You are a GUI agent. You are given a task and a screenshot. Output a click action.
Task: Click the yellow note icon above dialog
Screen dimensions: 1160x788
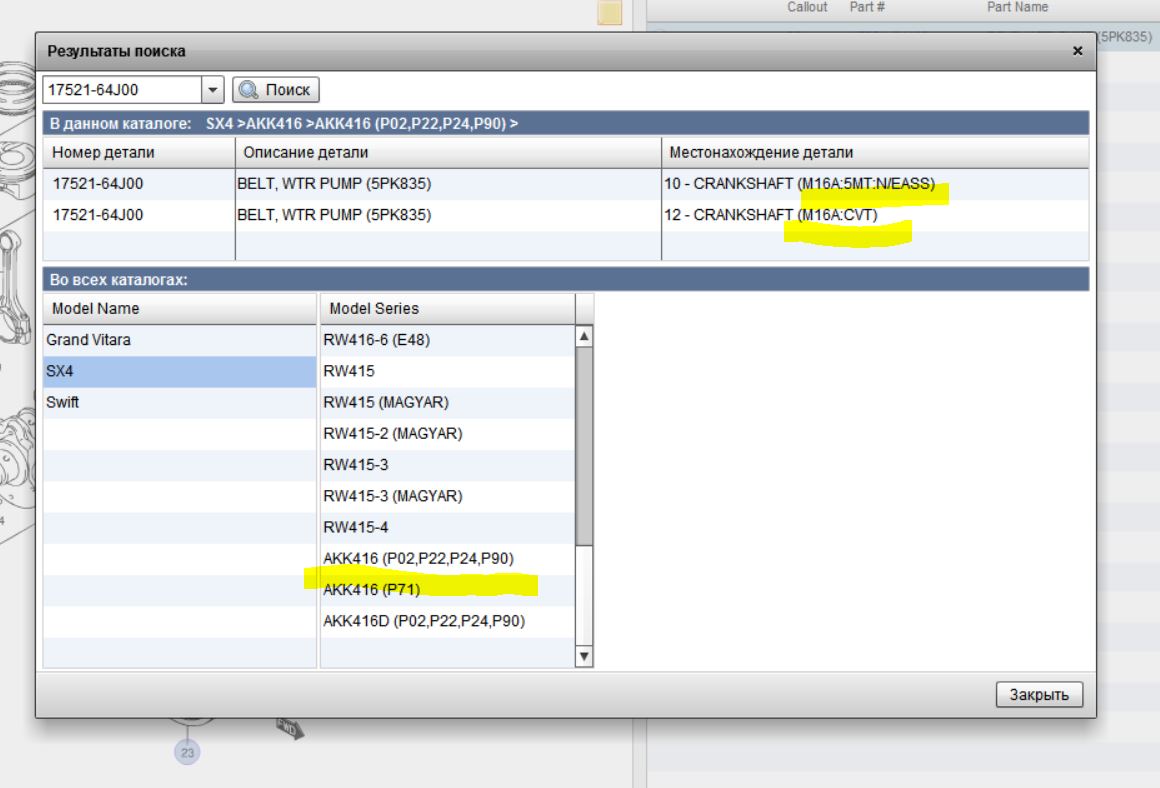click(x=609, y=12)
